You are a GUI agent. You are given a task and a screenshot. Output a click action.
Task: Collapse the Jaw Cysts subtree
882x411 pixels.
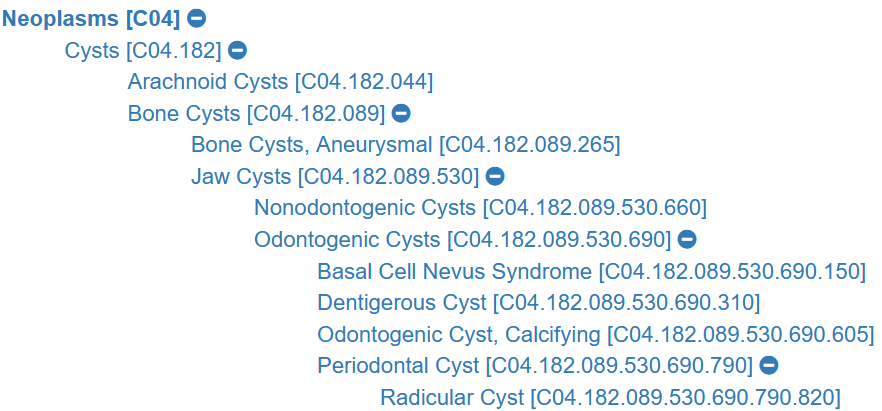pyautogui.click(x=495, y=176)
